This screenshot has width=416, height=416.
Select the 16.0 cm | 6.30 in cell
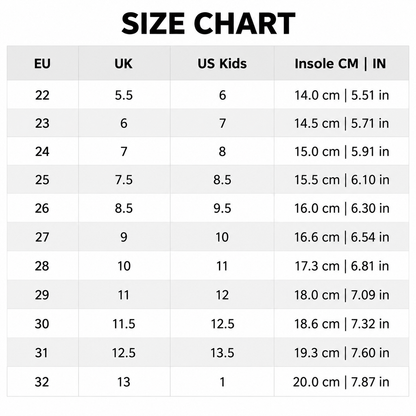341,208
